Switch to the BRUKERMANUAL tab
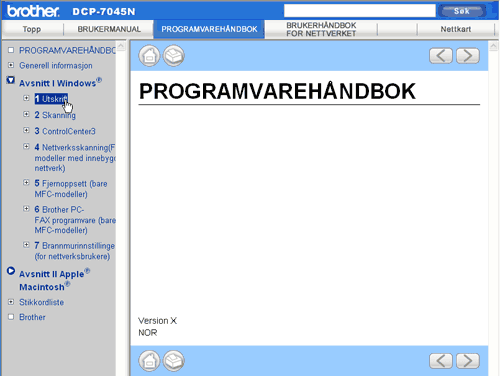This screenshot has width=500, height=376. click(109, 29)
